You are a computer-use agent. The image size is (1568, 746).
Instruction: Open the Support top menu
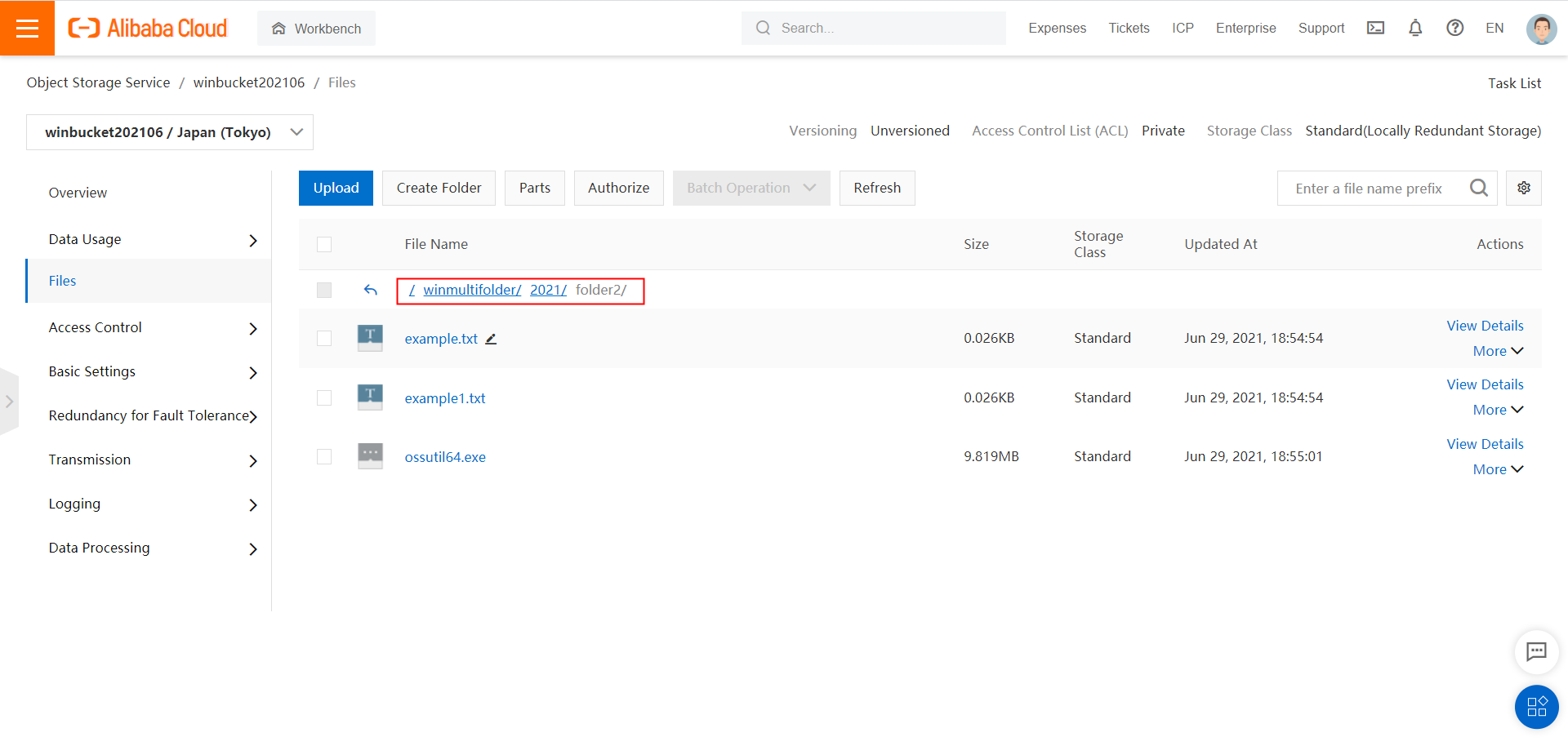pos(1321,28)
